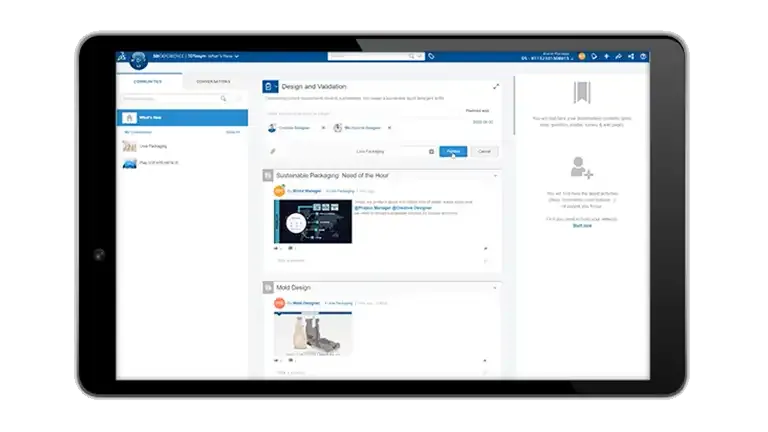This screenshot has width=768, height=432.
Task: Click comment icon on Mold Design post
Action: coord(290,360)
